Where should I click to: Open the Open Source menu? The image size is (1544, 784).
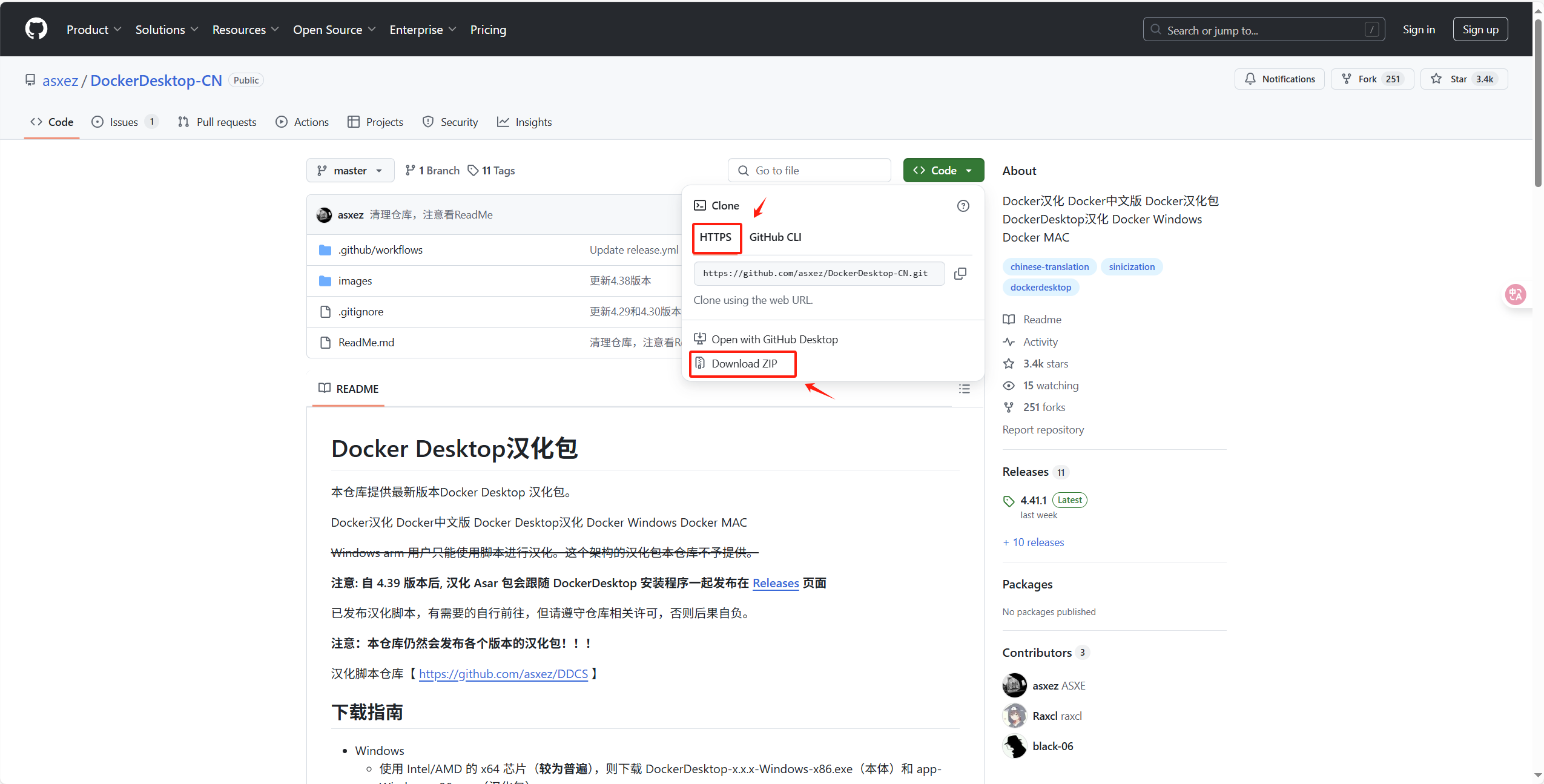[334, 30]
